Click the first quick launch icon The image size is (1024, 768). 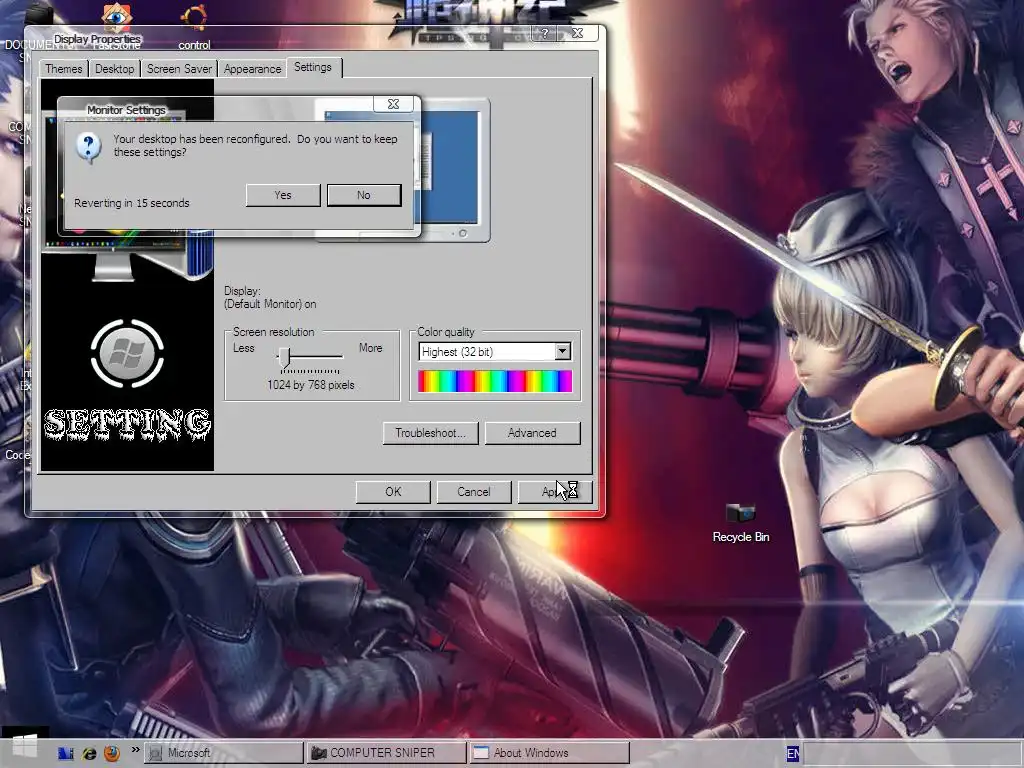click(65, 753)
